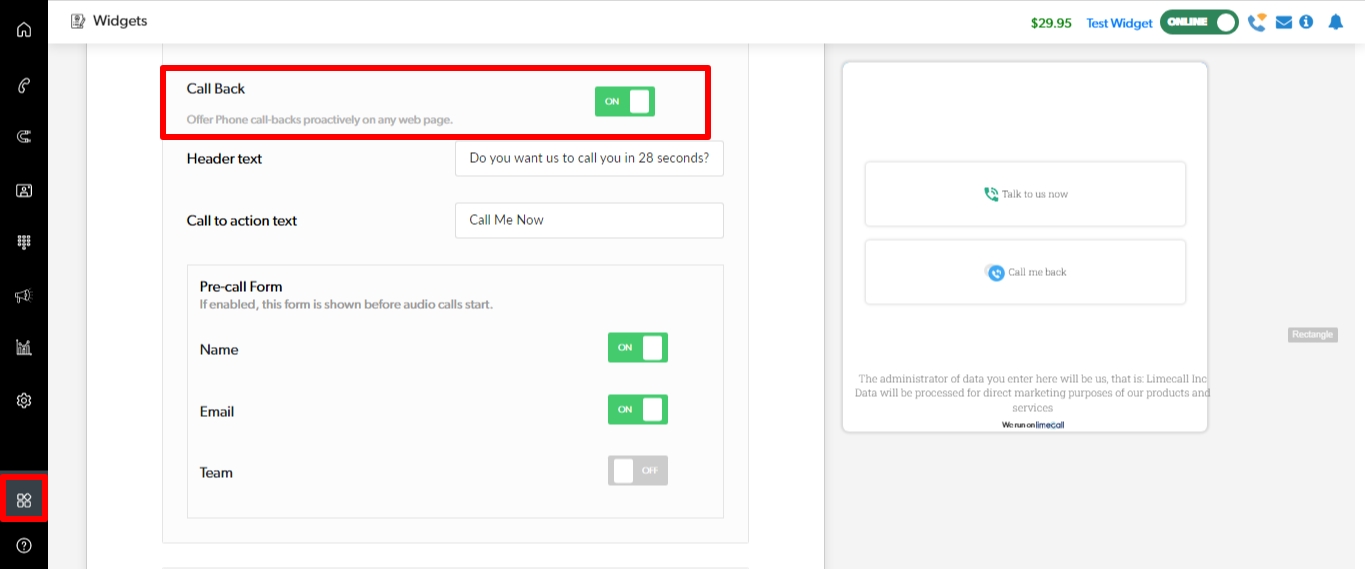The width and height of the screenshot is (1365, 569).
Task: Open the analytics chart sidebar icon
Action: pos(24,347)
